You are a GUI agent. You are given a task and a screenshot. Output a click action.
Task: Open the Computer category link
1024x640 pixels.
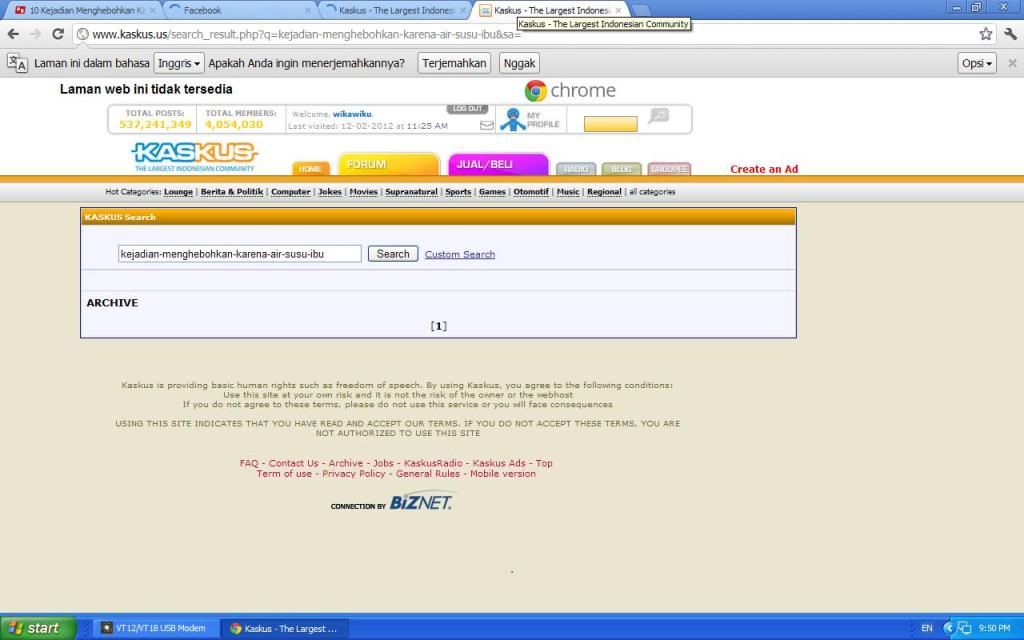tap(291, 192)
